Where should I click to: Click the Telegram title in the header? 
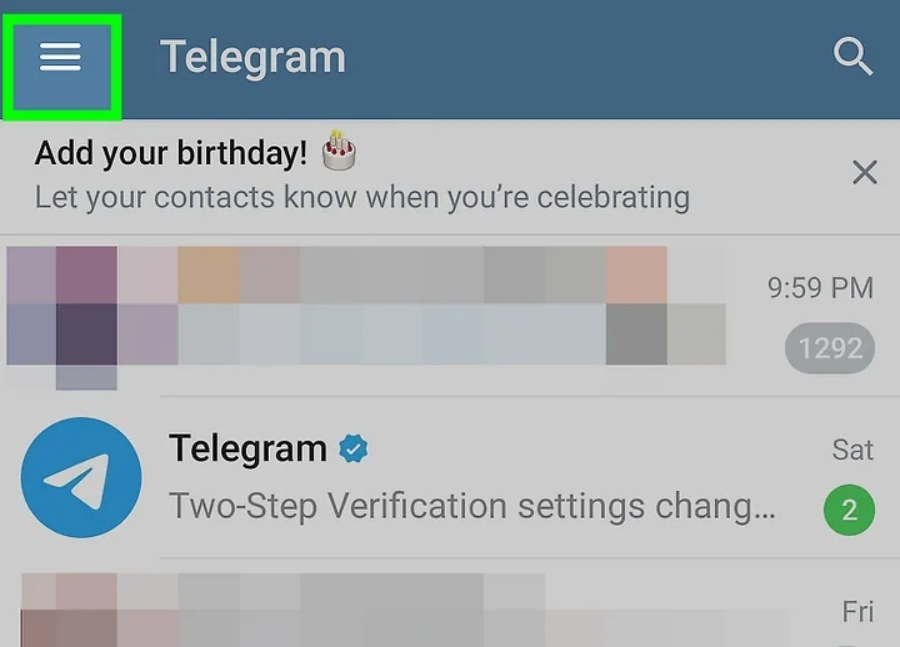click(252, 58)
